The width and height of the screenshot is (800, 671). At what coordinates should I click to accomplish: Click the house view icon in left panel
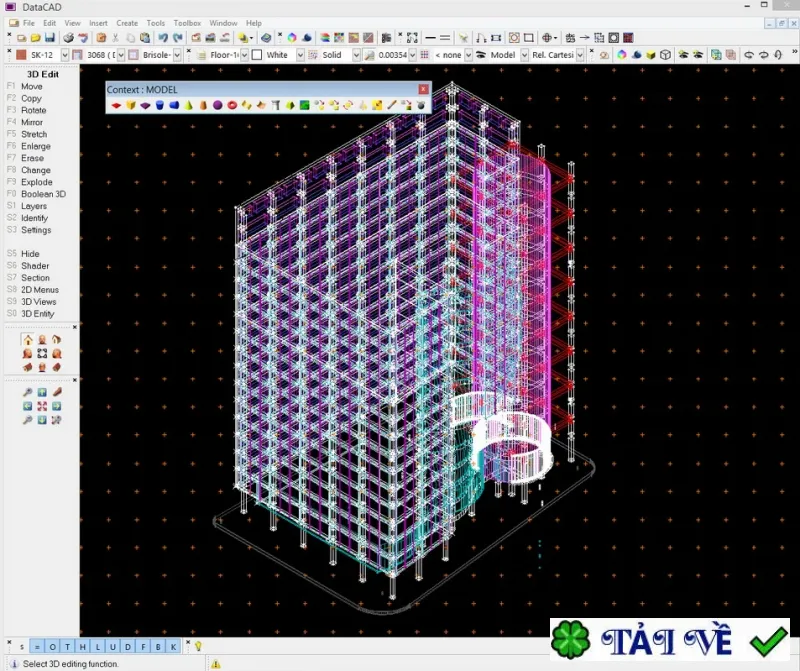[x=28, y=340]
